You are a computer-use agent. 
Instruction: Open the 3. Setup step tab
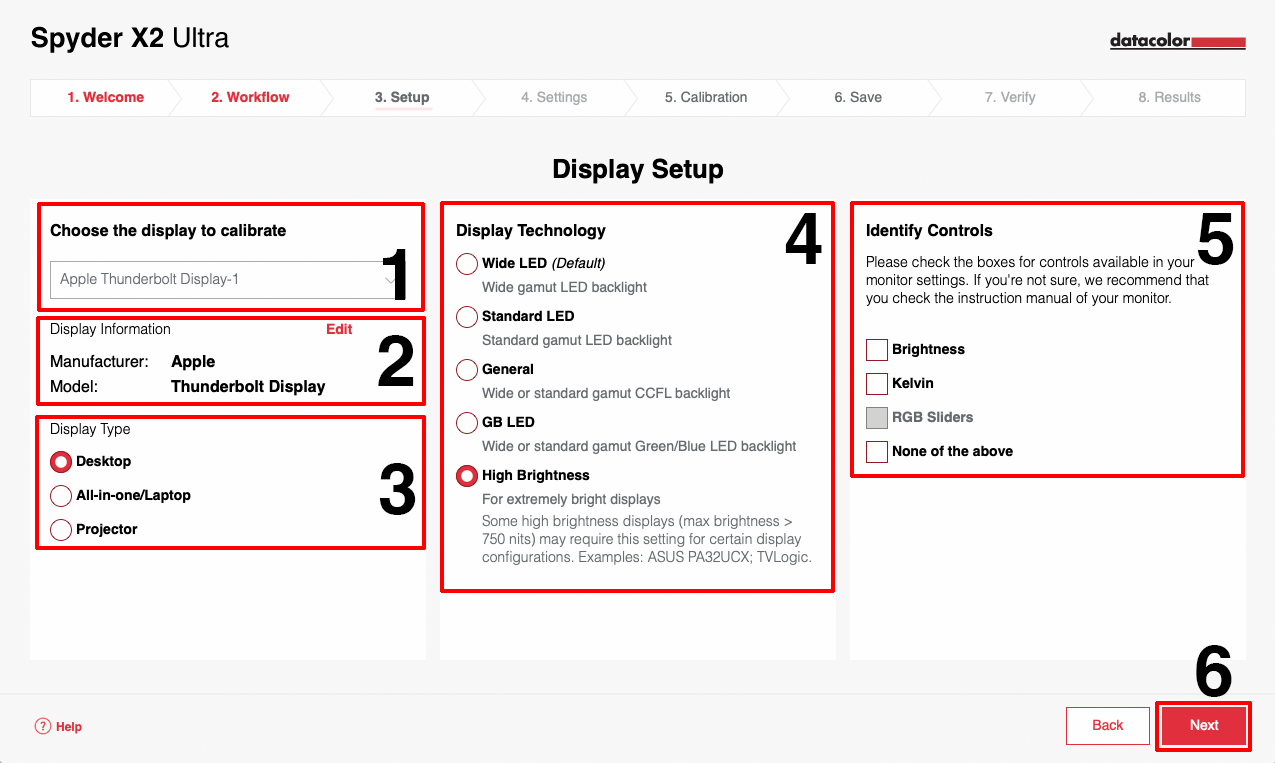(402, 97)
